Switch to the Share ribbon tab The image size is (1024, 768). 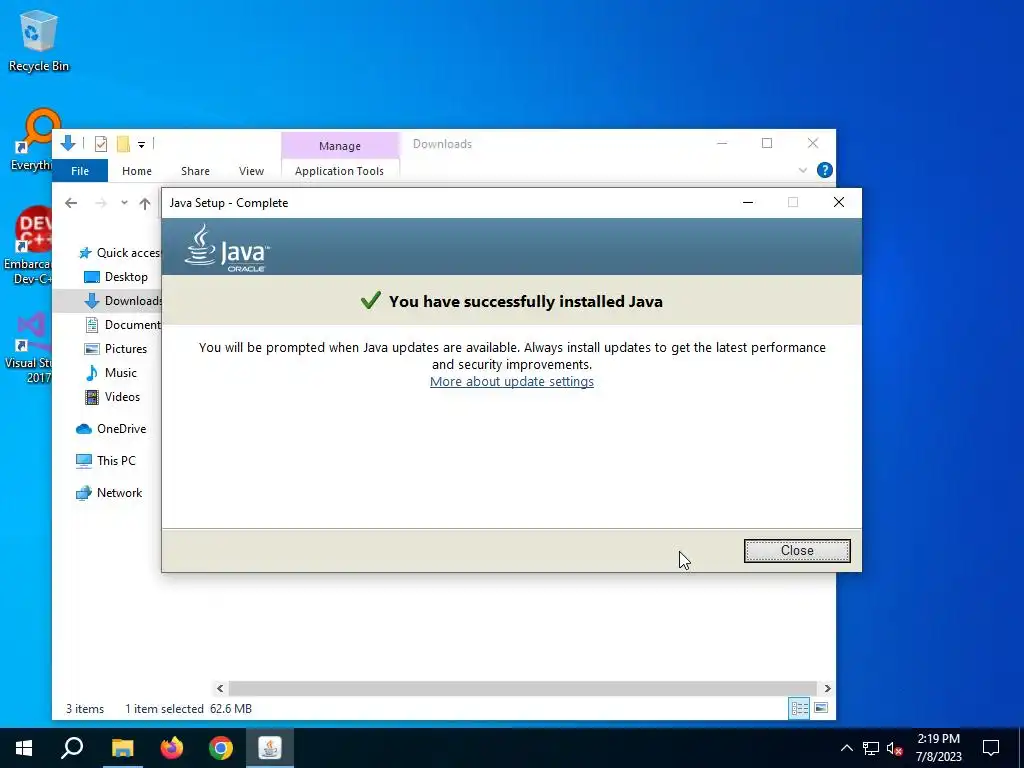click(195, 171)
